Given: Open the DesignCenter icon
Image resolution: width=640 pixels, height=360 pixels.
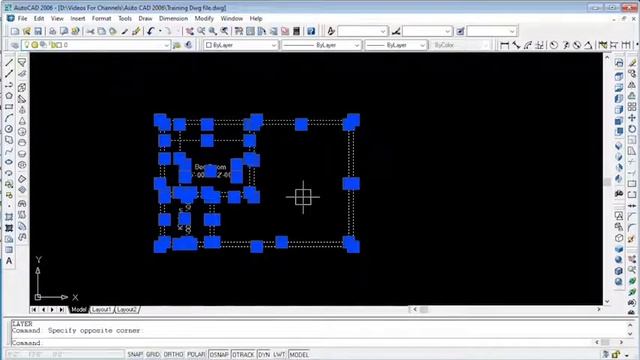Looking at the screenshot, I should 250,31.
